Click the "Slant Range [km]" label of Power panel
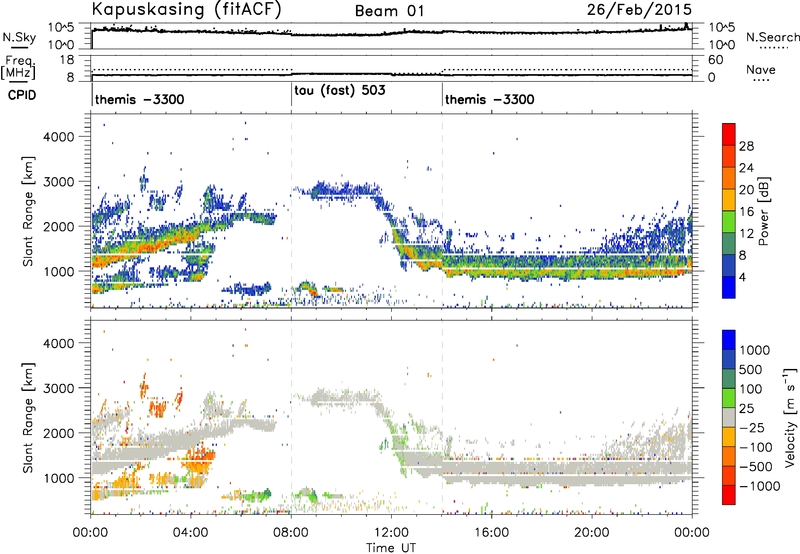Screen dimensions: 800x554 [x=28, y=211]
